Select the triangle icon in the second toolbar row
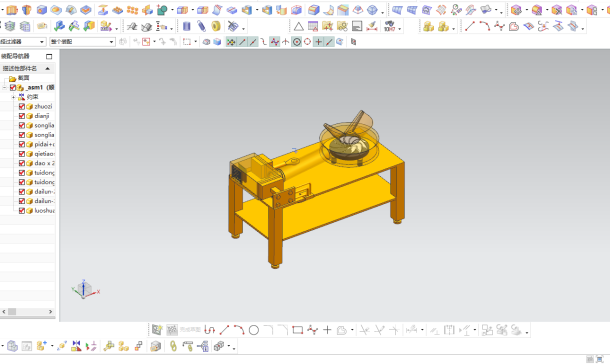Image resolution: width=610 pixels, height=364 pixels. (x=298, y=26)
